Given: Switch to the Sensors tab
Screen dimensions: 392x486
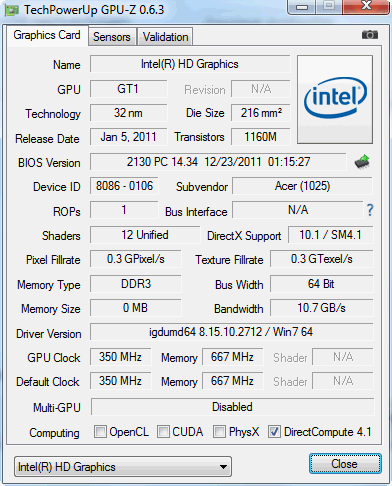Looking at the screenshot, I should 112,37.
